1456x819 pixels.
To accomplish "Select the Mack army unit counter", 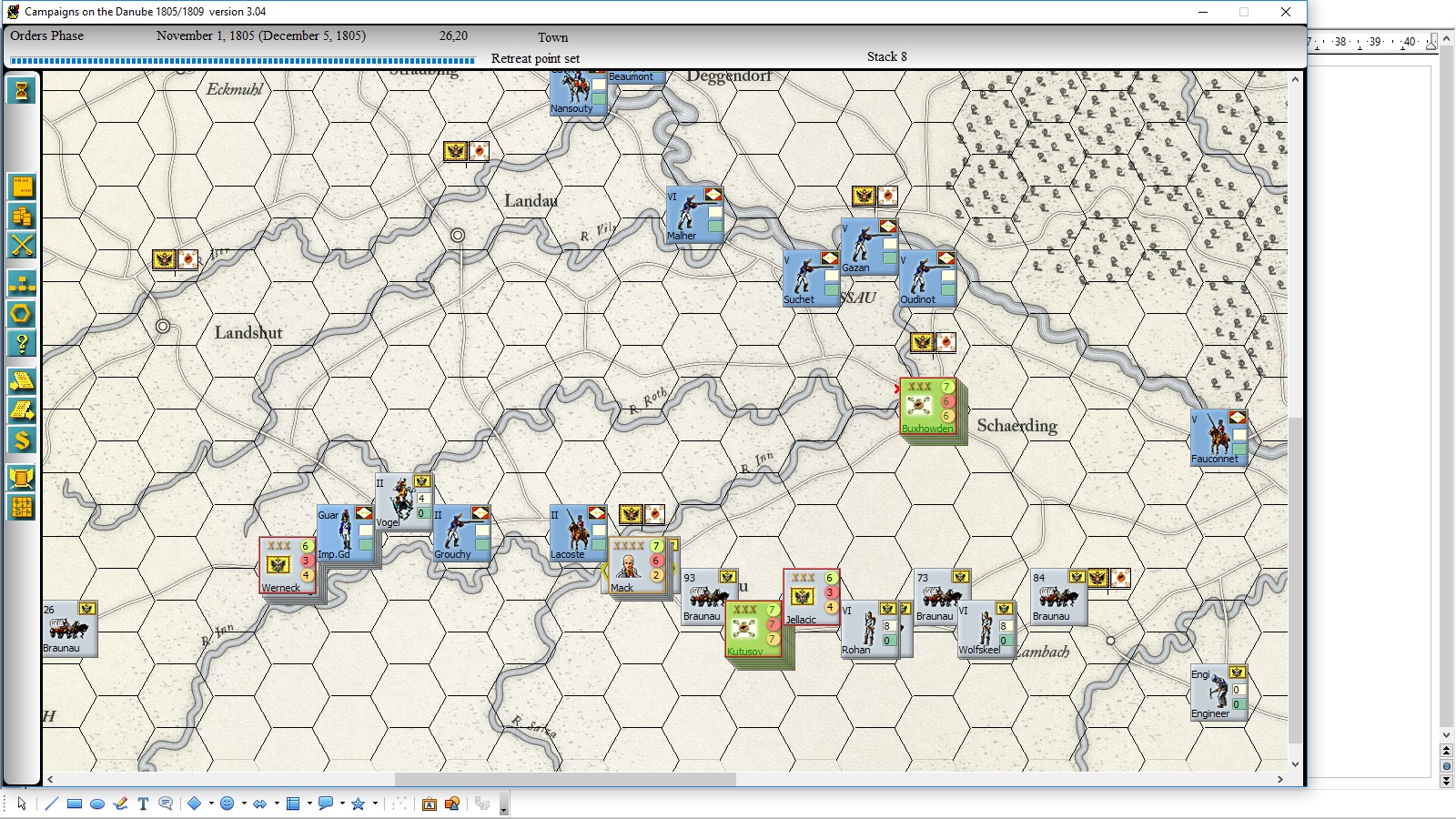I will click(x=639, y=565).
